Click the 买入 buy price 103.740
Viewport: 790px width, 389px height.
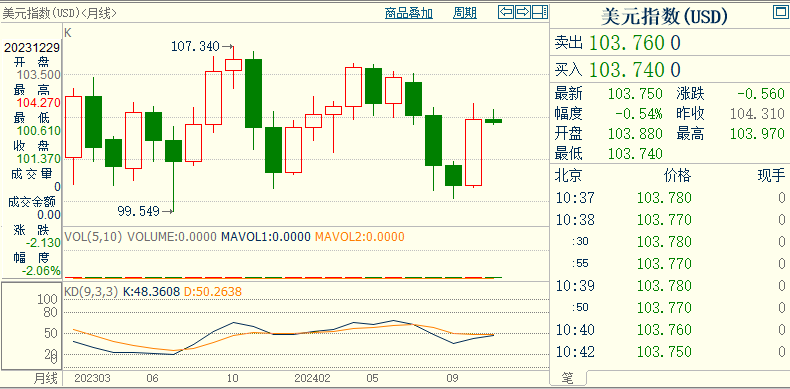pyautogui.click(x=635, y=70)
